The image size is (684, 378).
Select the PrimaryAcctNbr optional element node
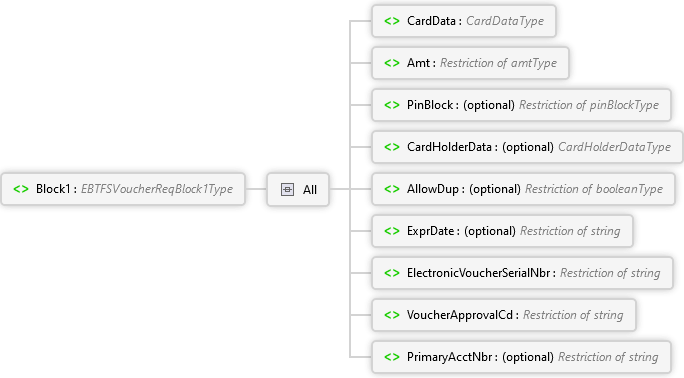[521, 357]
